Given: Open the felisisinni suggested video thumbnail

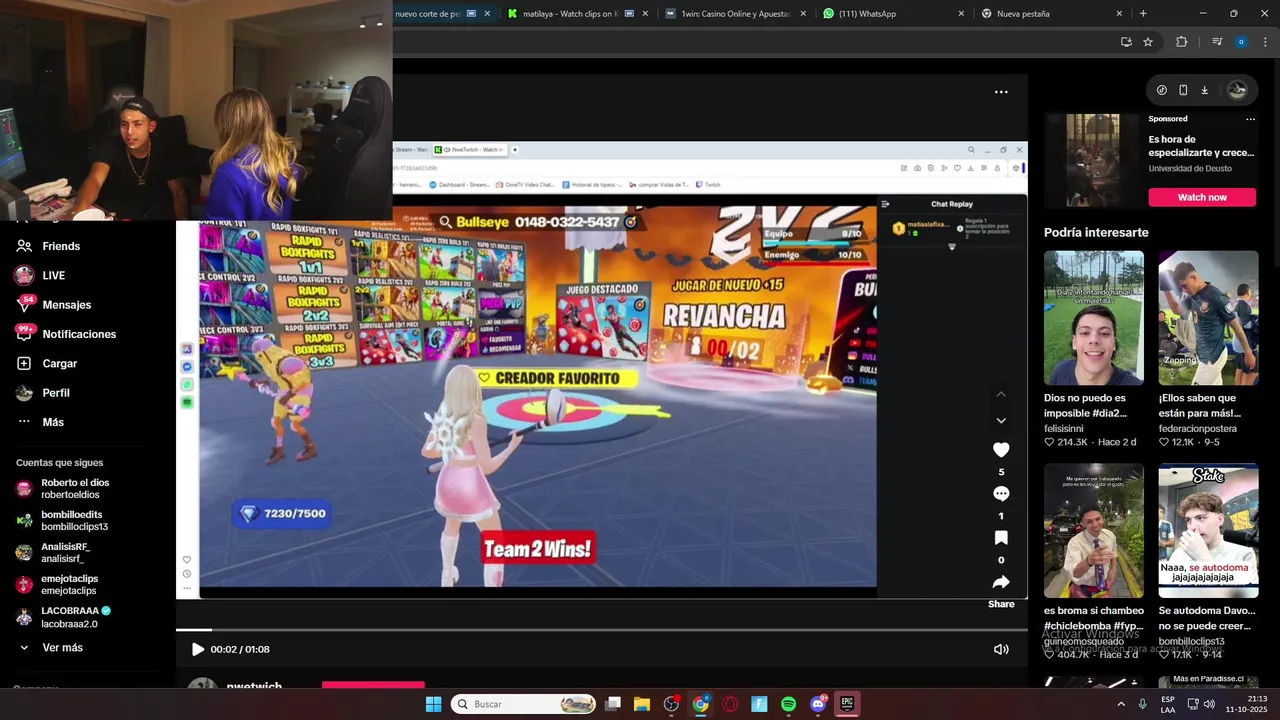Looking at the screenshot, I should 1094,318.
